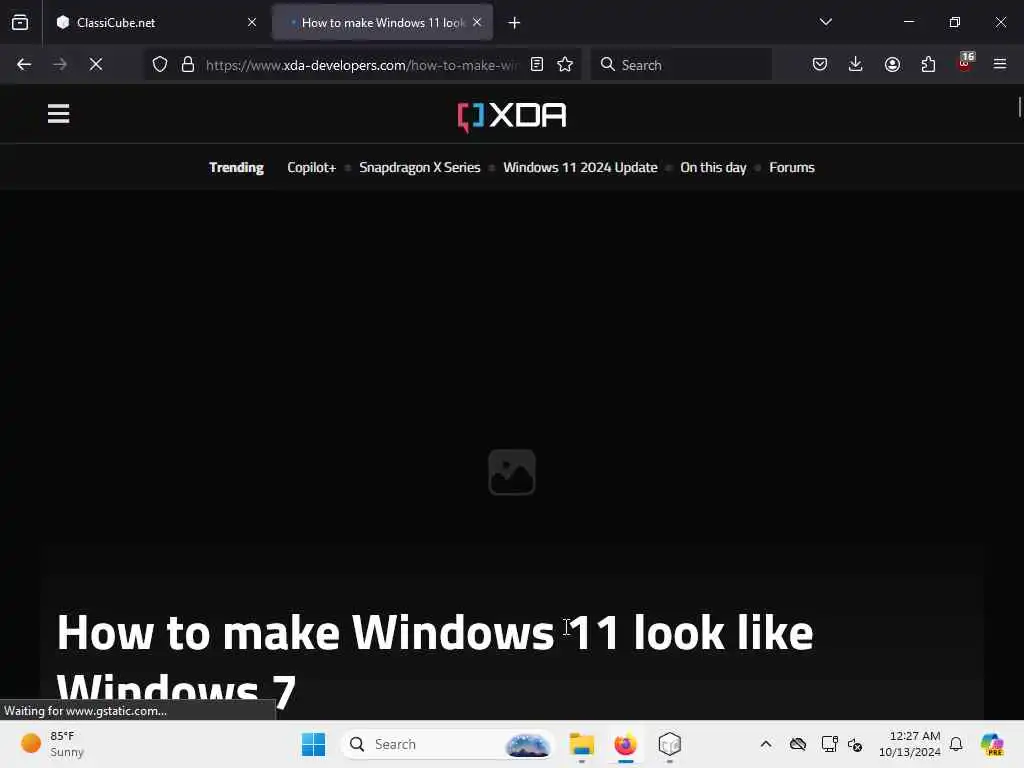The height and width of the screenshot is (768, 1024).
Task: Open the ClassiCube cube taskbar app
Action: point(670,744)
